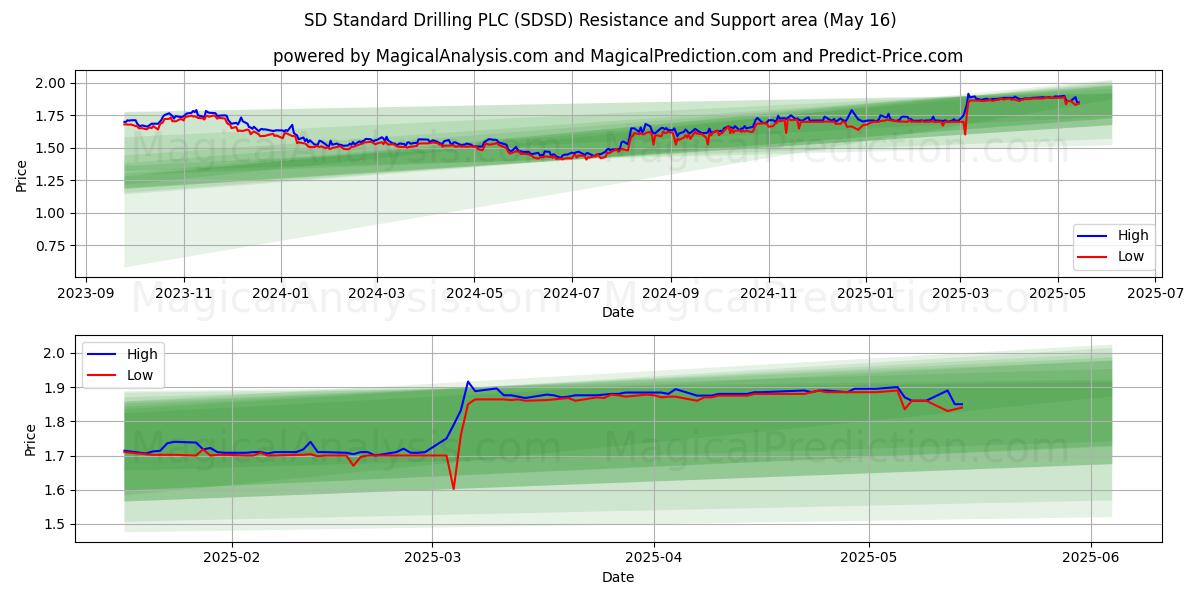Click the bottom chart x-axis label '2025-04'

tap(654, 559)
